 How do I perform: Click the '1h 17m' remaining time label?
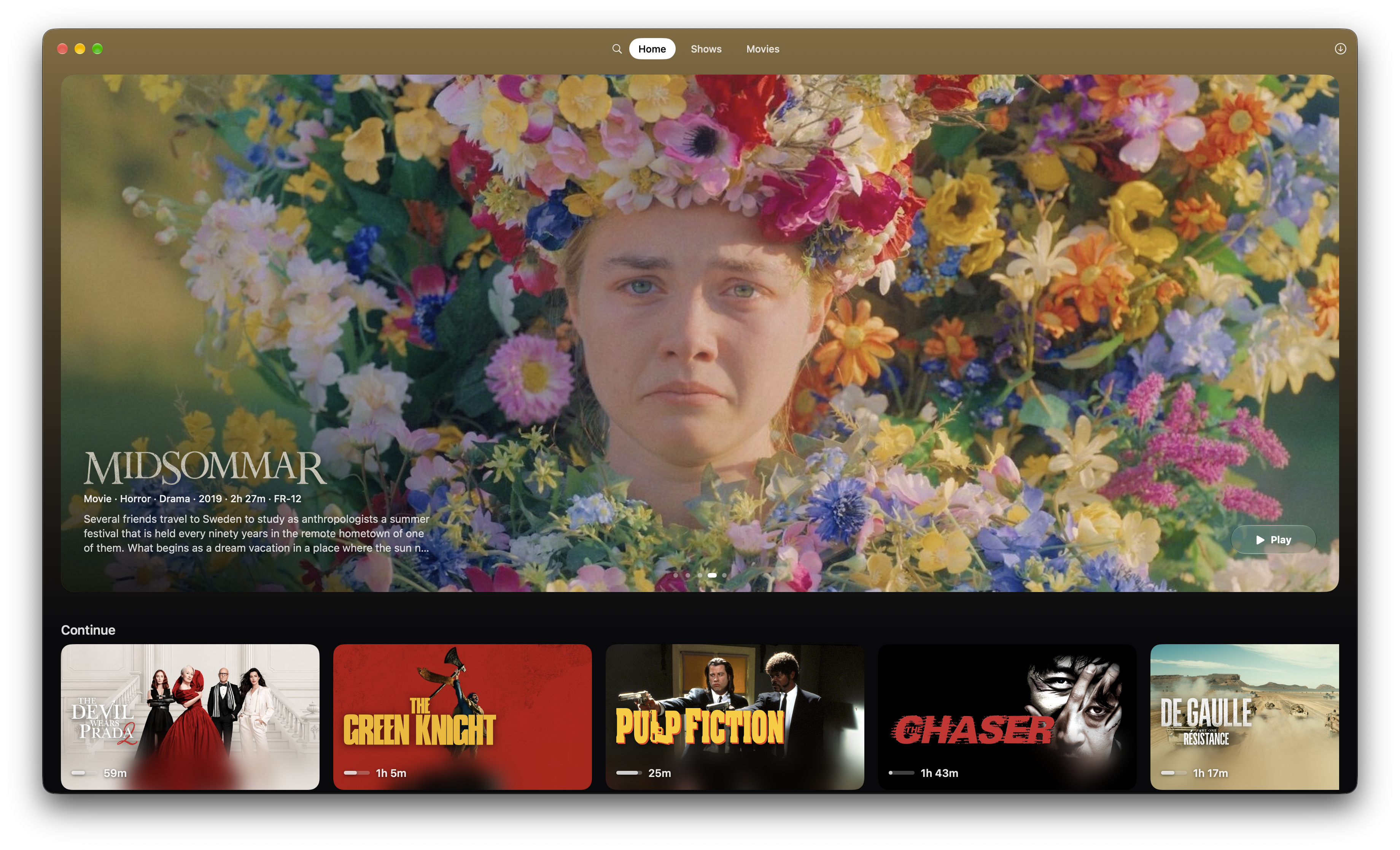1210,773
